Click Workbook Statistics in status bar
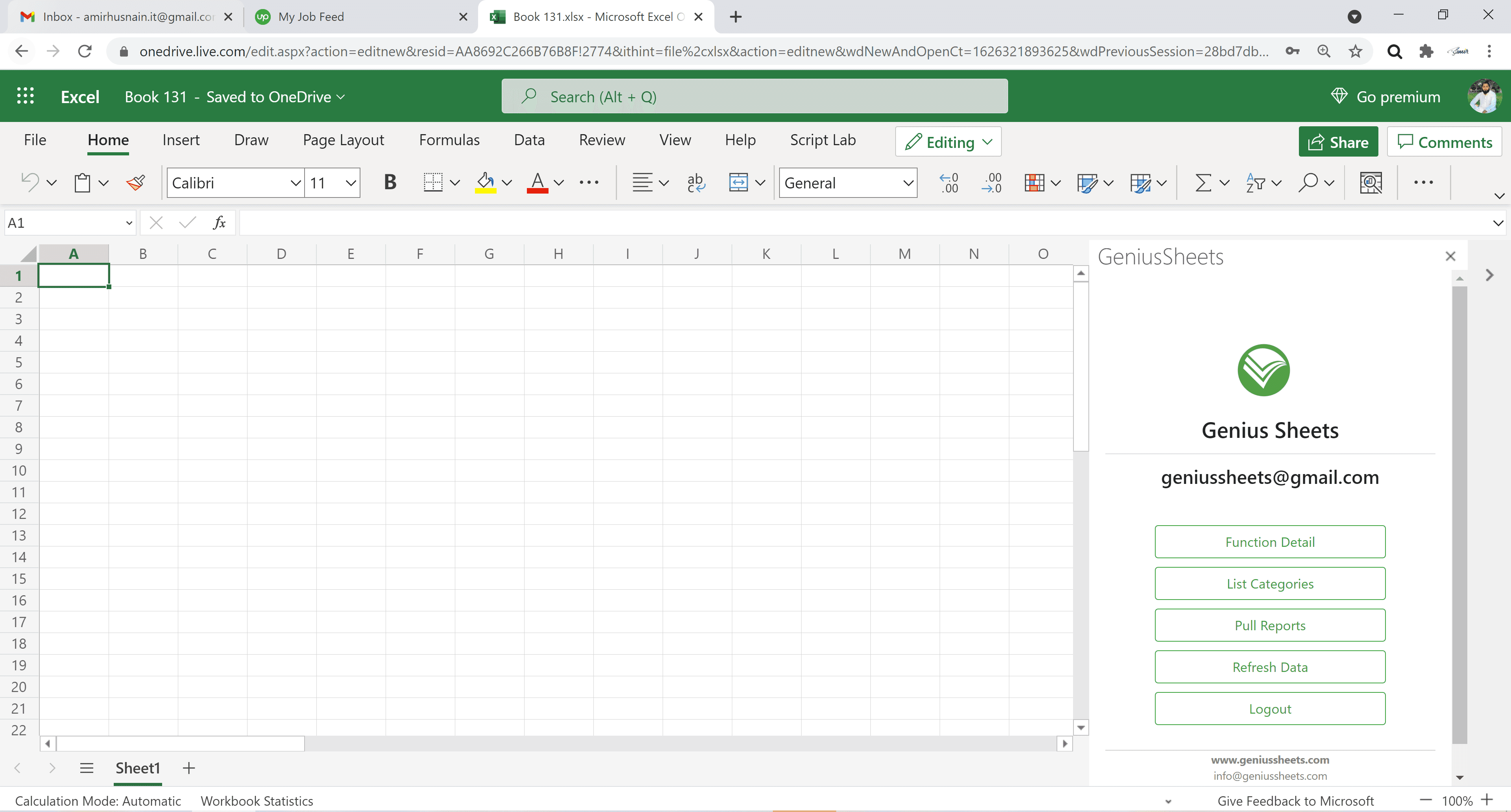The width and height of the screenshot is (1511, 812). click(257, 801)
